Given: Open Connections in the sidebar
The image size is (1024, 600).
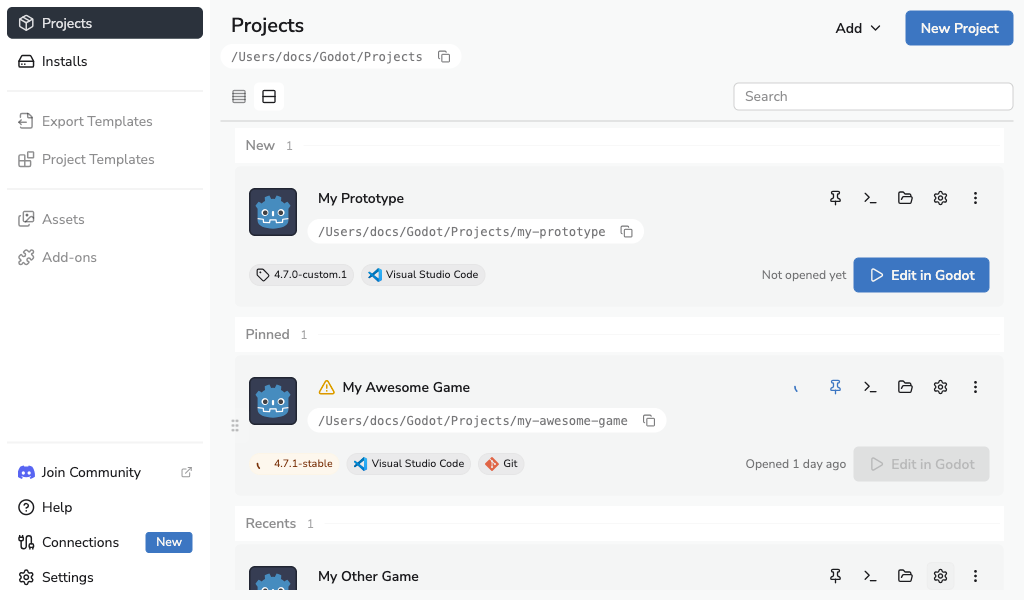Looking at the screenshot, I should point(104,542).
